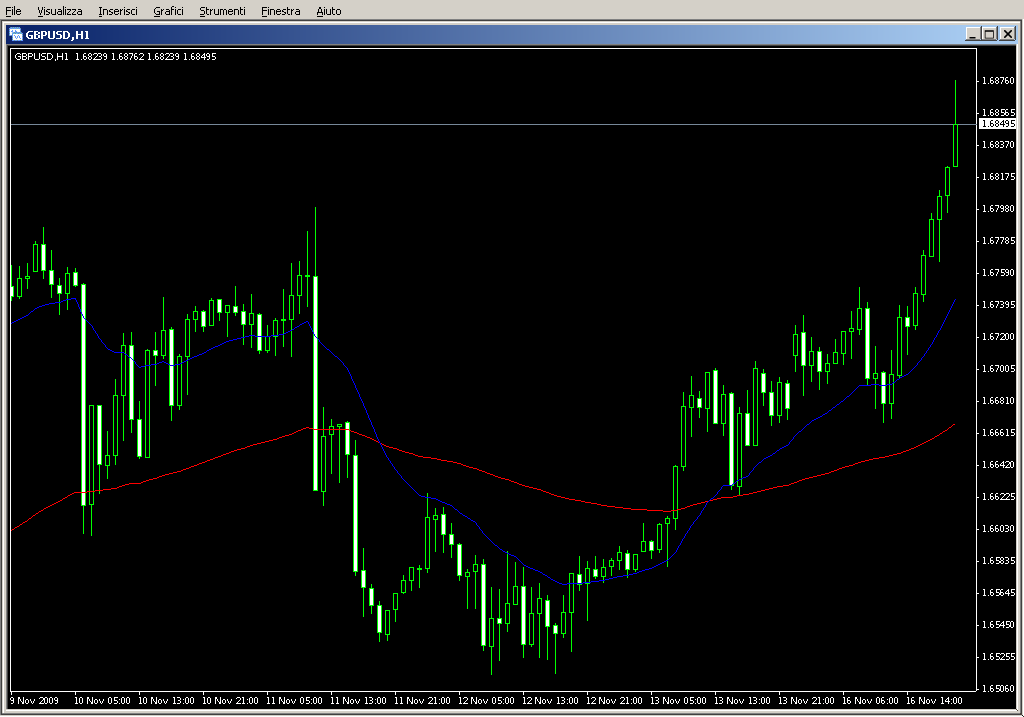Minimize the GBPUSD,H1 chart window
The width and height of the screenshot is (1024, 717).
[x=972, y=34]
